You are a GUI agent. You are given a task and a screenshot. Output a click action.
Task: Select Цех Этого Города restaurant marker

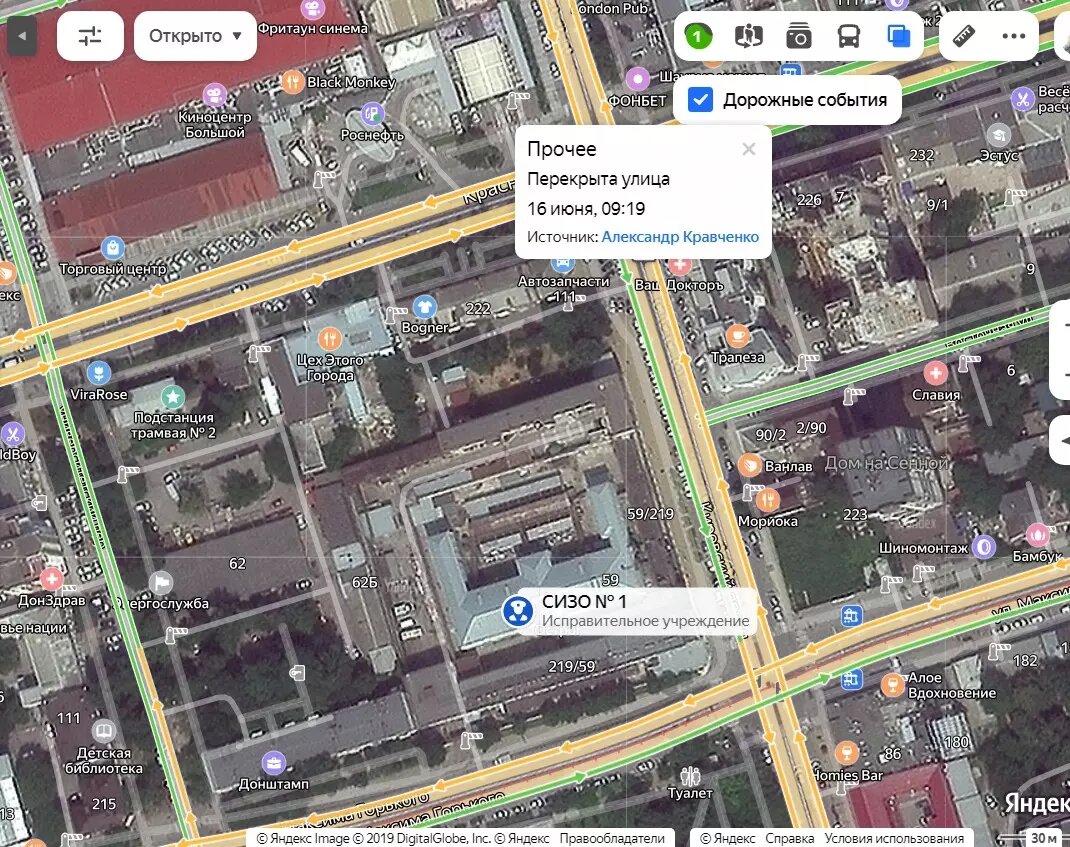pyautogui.click(x=330, y=339)
